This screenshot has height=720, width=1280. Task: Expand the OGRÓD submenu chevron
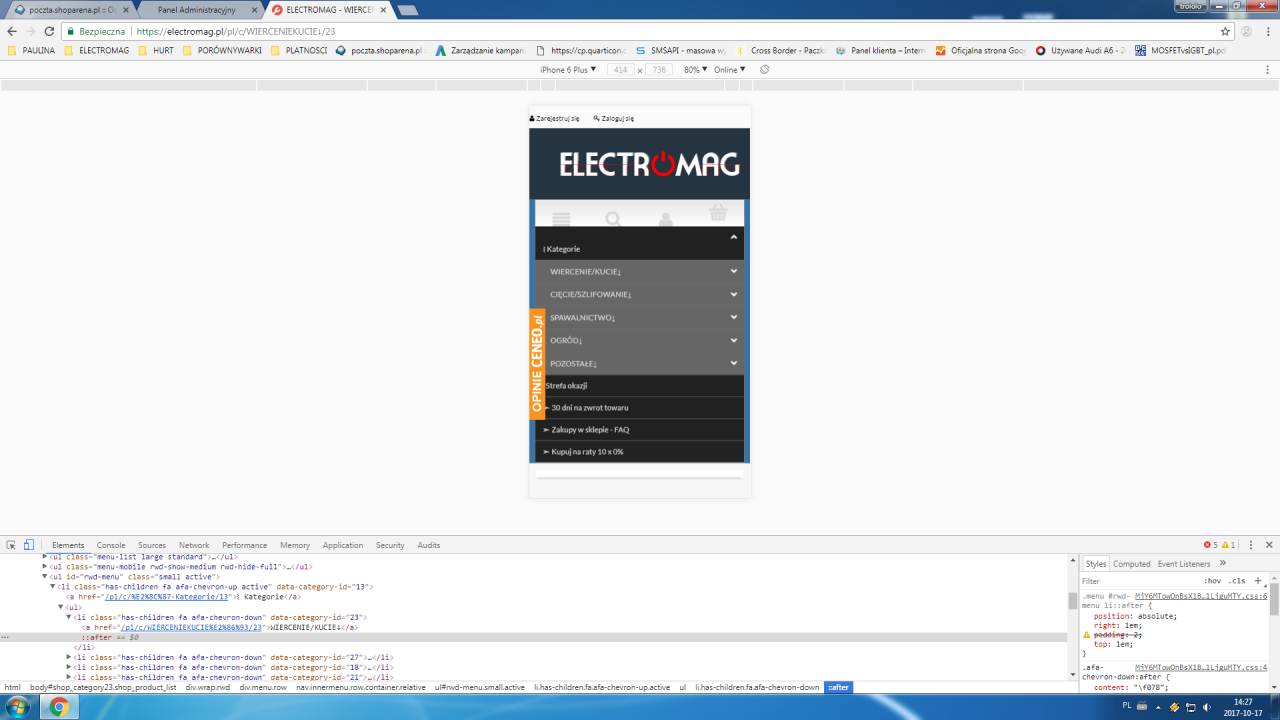tap(733, 340)
